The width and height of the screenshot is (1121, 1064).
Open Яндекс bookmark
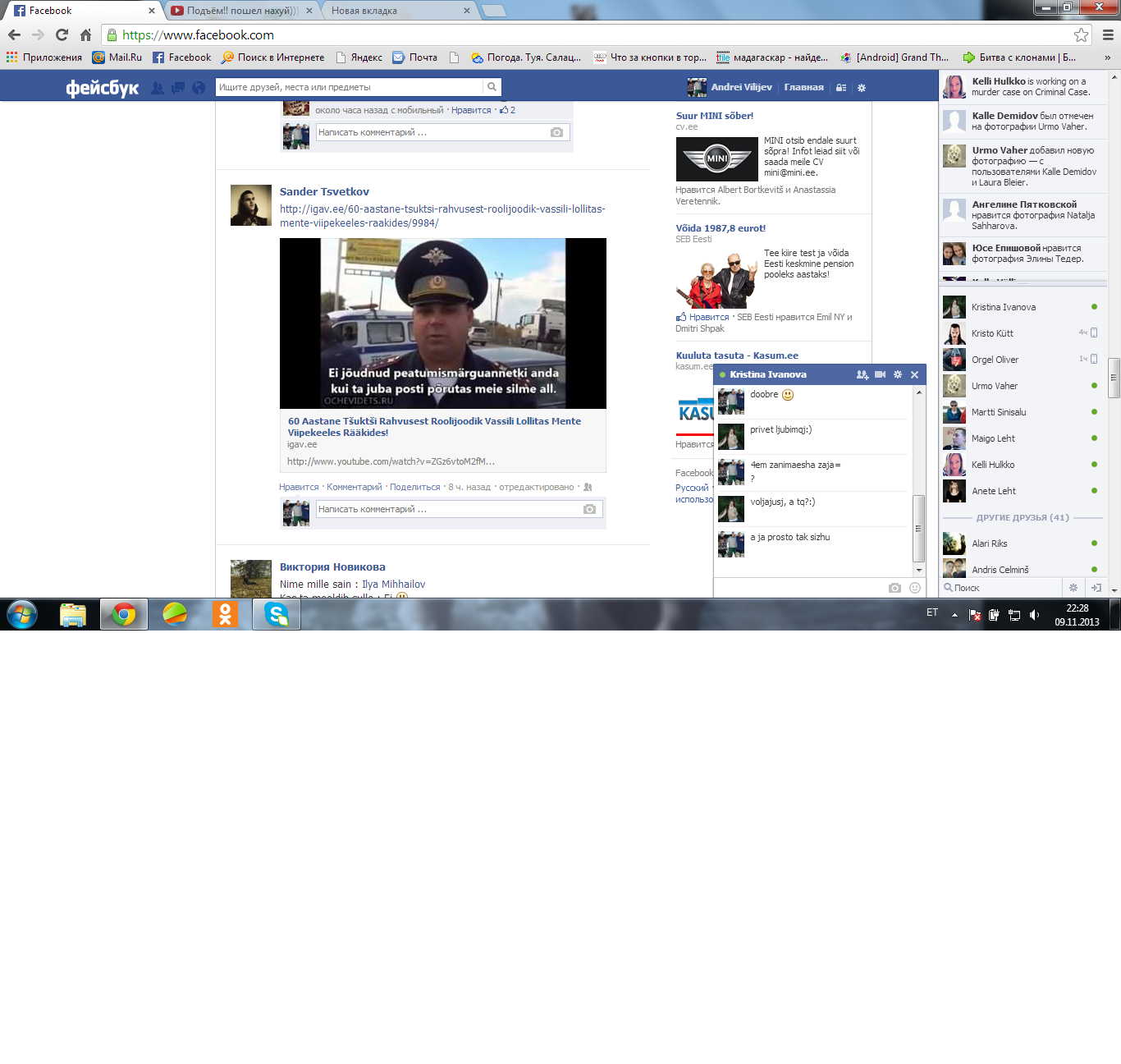click(359, 57)
